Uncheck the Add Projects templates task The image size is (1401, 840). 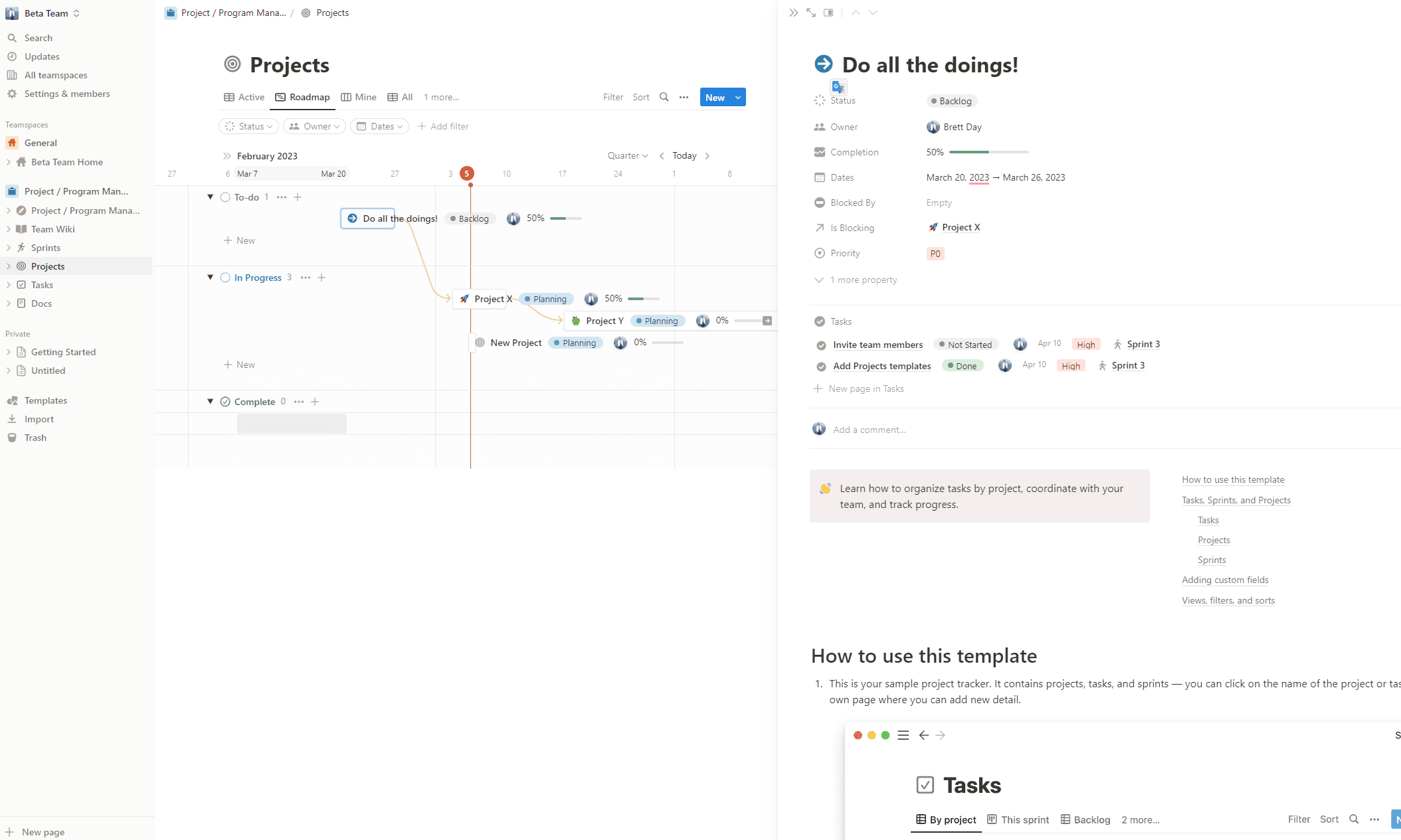click(820, 366)
